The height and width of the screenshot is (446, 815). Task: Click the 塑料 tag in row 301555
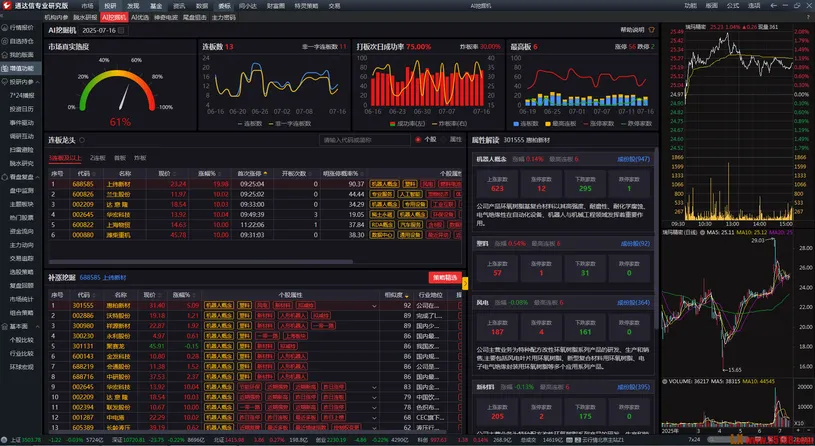coord(244,306)
